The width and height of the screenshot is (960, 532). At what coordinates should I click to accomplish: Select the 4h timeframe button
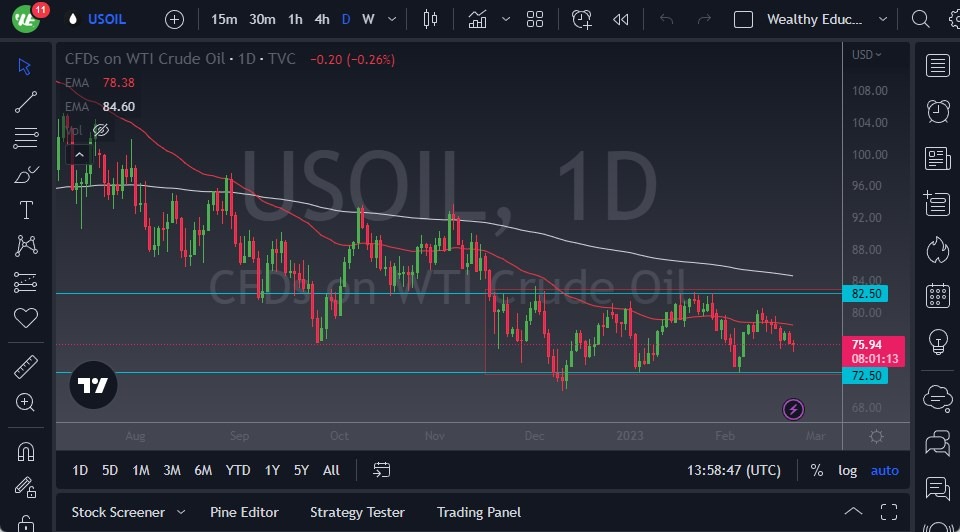(321, 19)
